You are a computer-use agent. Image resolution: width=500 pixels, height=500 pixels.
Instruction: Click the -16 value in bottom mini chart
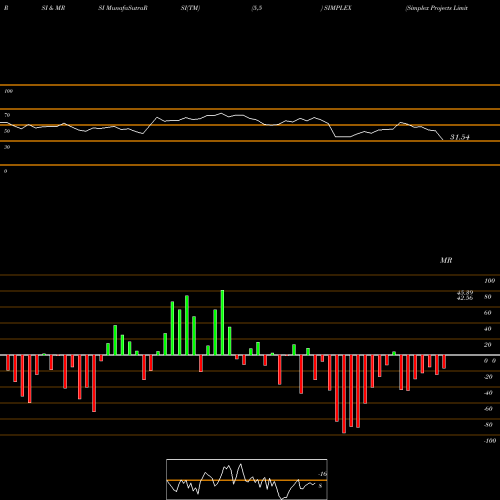[x=323, y=474]
